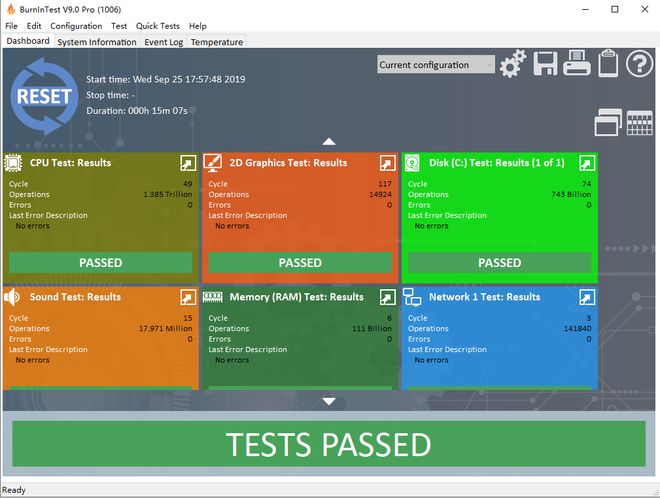Viewport: 660px width, 498px height.
Task: Pop out the 2D Graphics Test window
Action: point(387,163)
